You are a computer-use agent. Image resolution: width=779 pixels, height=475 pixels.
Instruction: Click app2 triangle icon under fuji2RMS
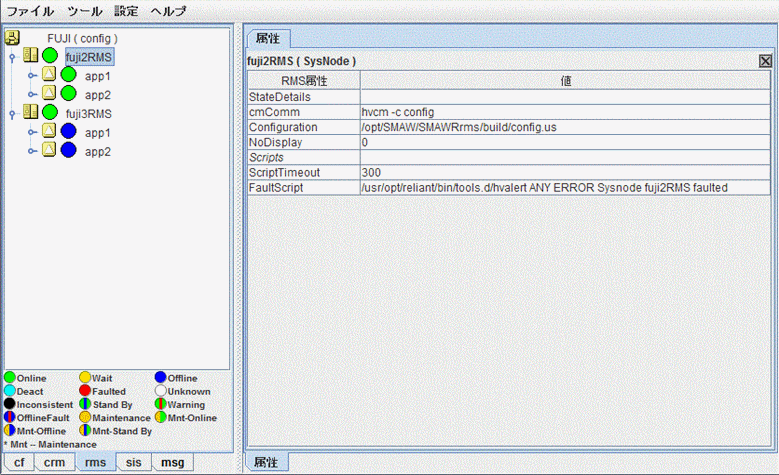coord(49,94)
